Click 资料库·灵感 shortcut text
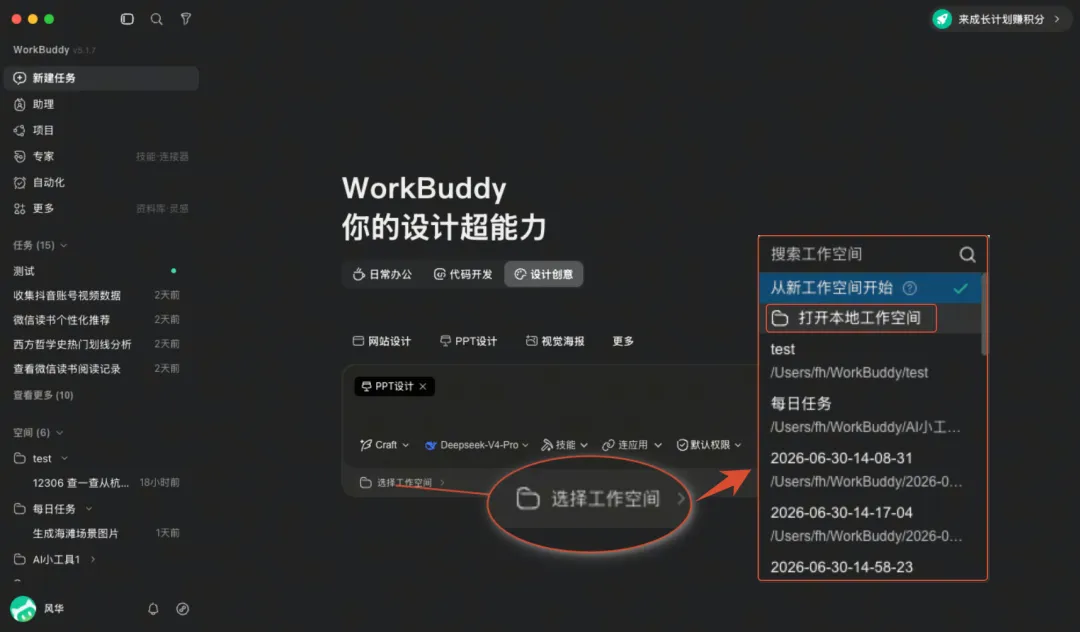 coord(162,209)
